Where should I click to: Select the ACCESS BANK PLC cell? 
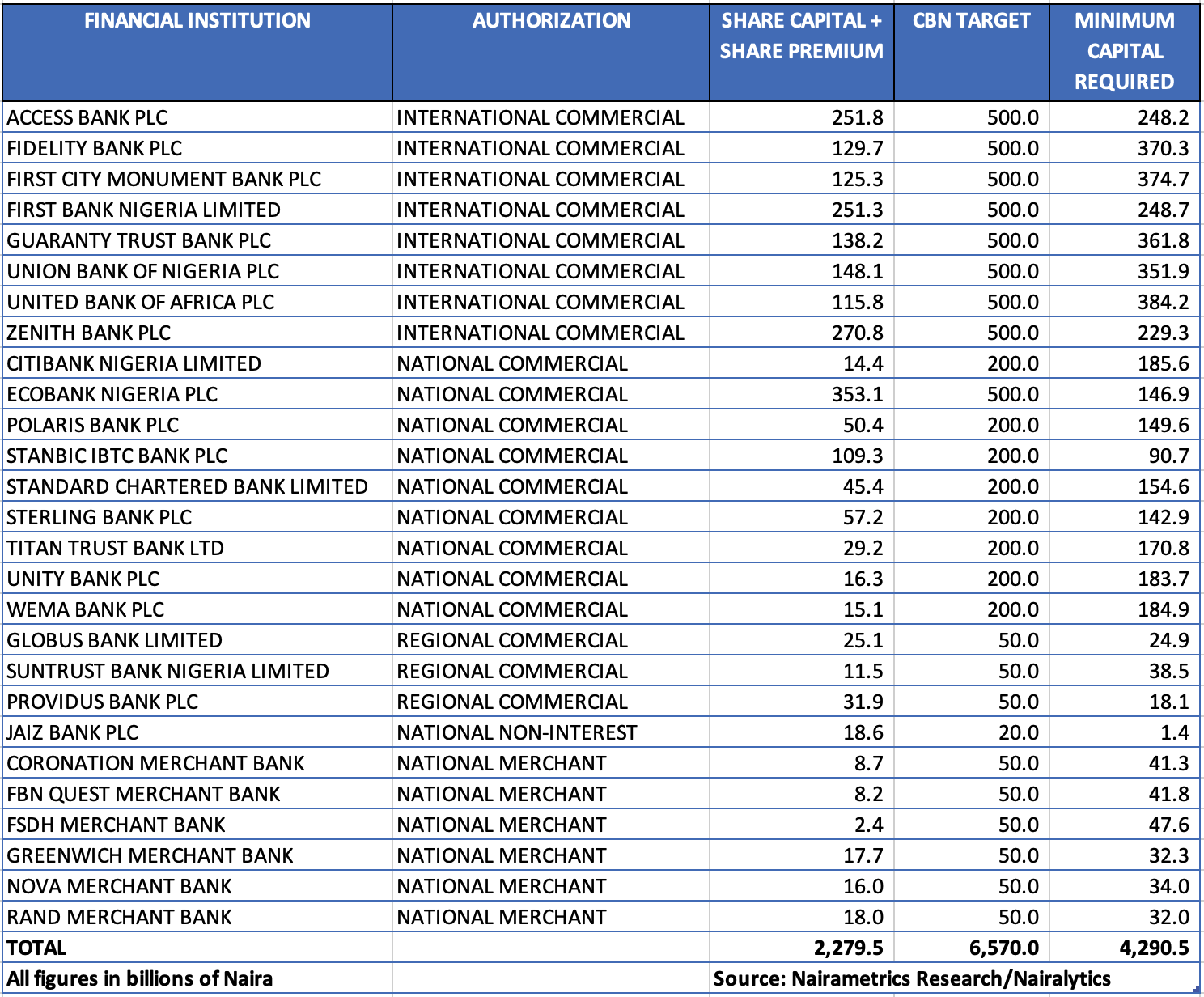click(x=87, y=117)
